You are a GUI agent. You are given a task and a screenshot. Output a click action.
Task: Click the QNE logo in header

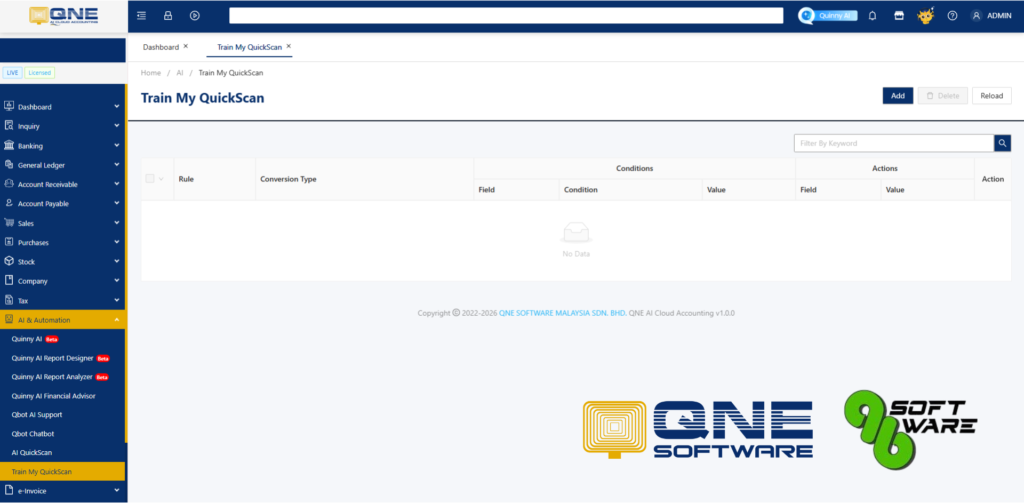pyautogui.click(x=63, y=16)
